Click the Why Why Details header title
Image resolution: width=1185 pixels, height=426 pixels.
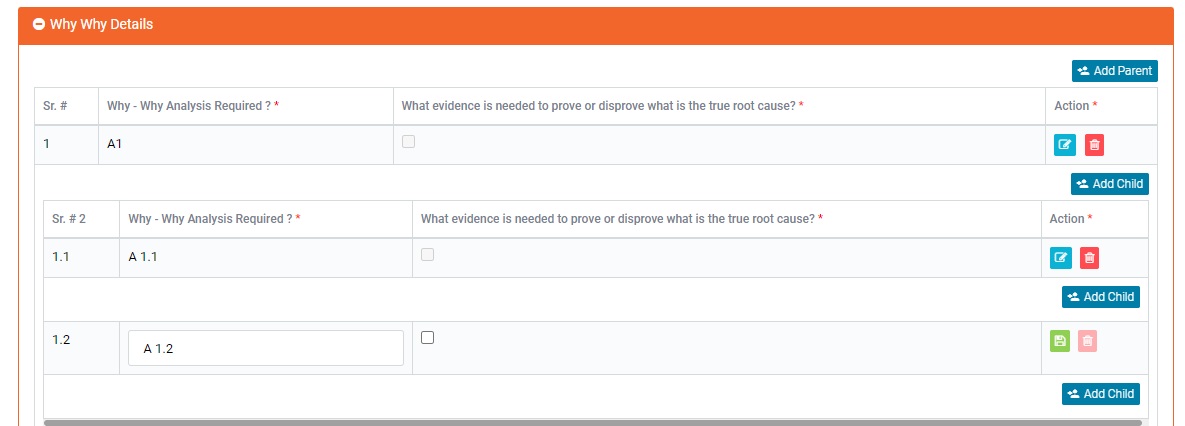click(x=101, y=24)
